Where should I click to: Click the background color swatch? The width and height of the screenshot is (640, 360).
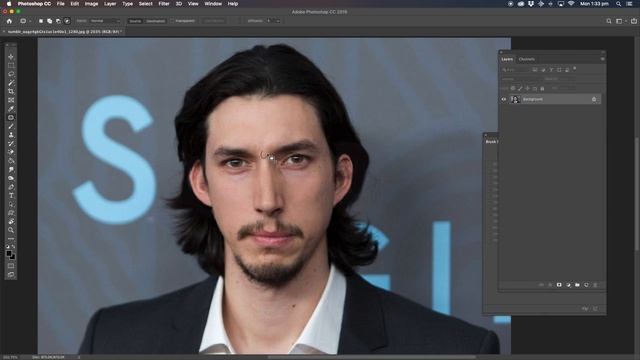pyautogui.click(x=13, y=257)
